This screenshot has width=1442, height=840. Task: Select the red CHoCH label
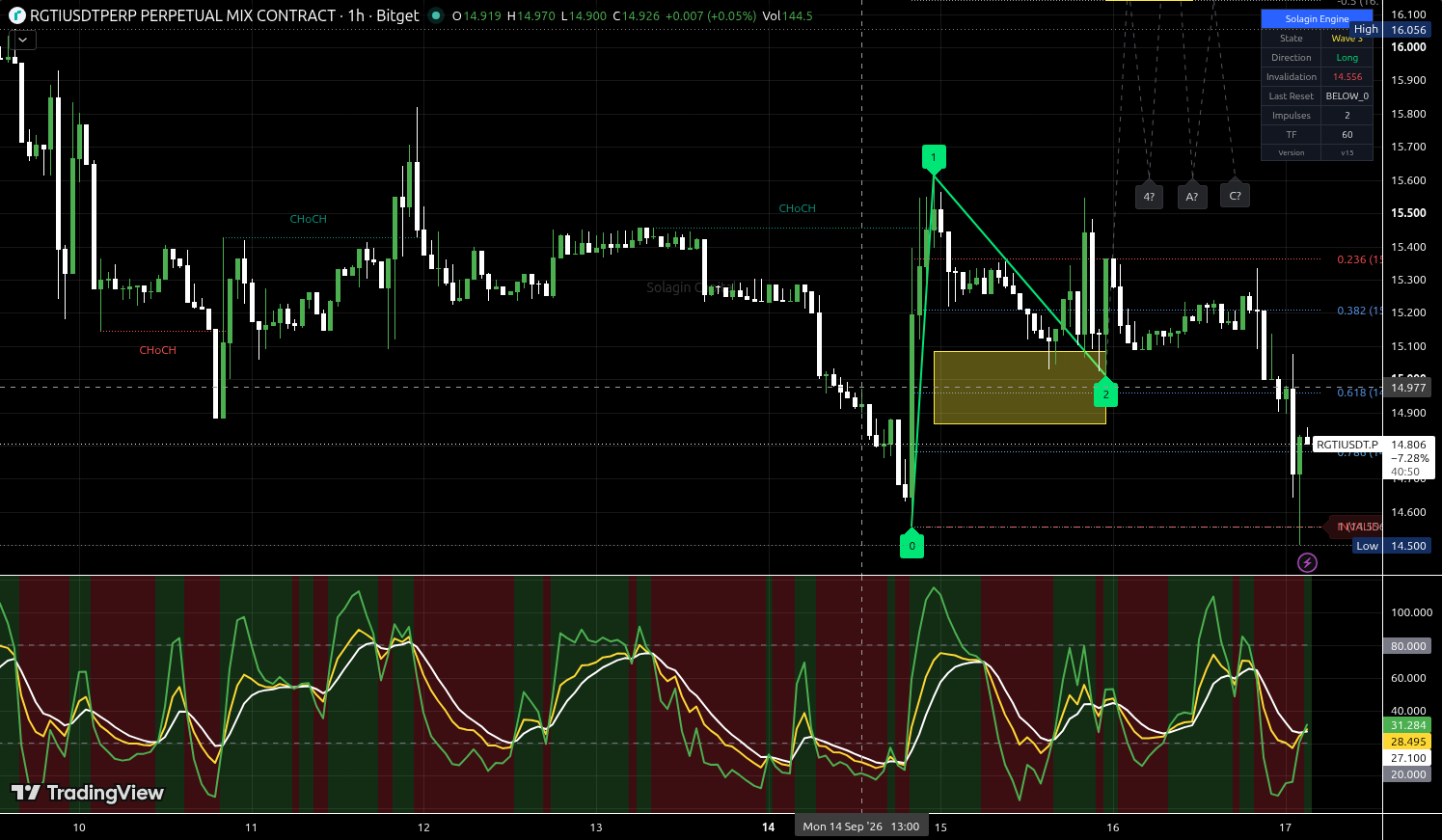158,350
